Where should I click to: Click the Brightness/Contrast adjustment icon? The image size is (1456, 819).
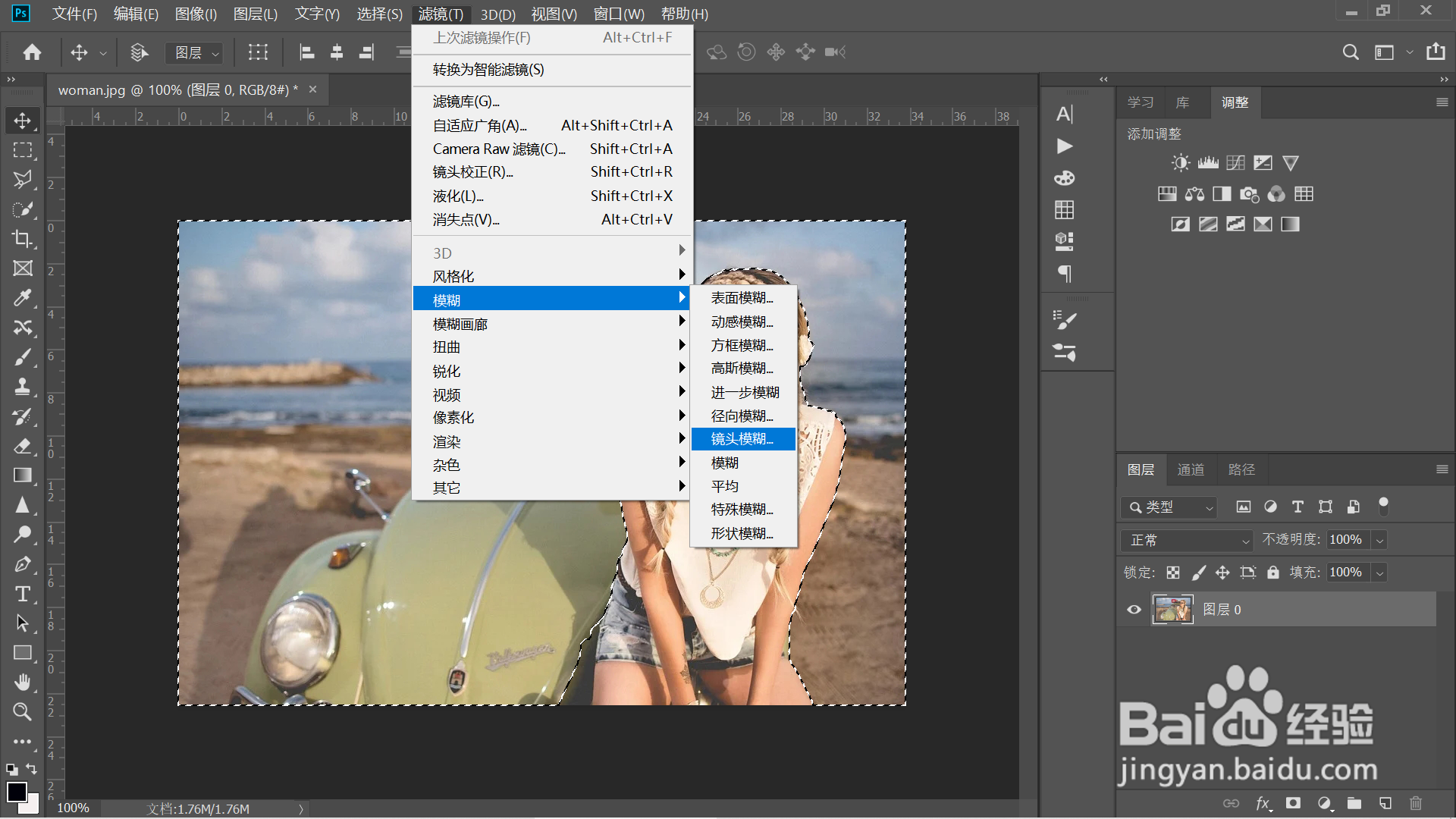tap(1180, 163)
